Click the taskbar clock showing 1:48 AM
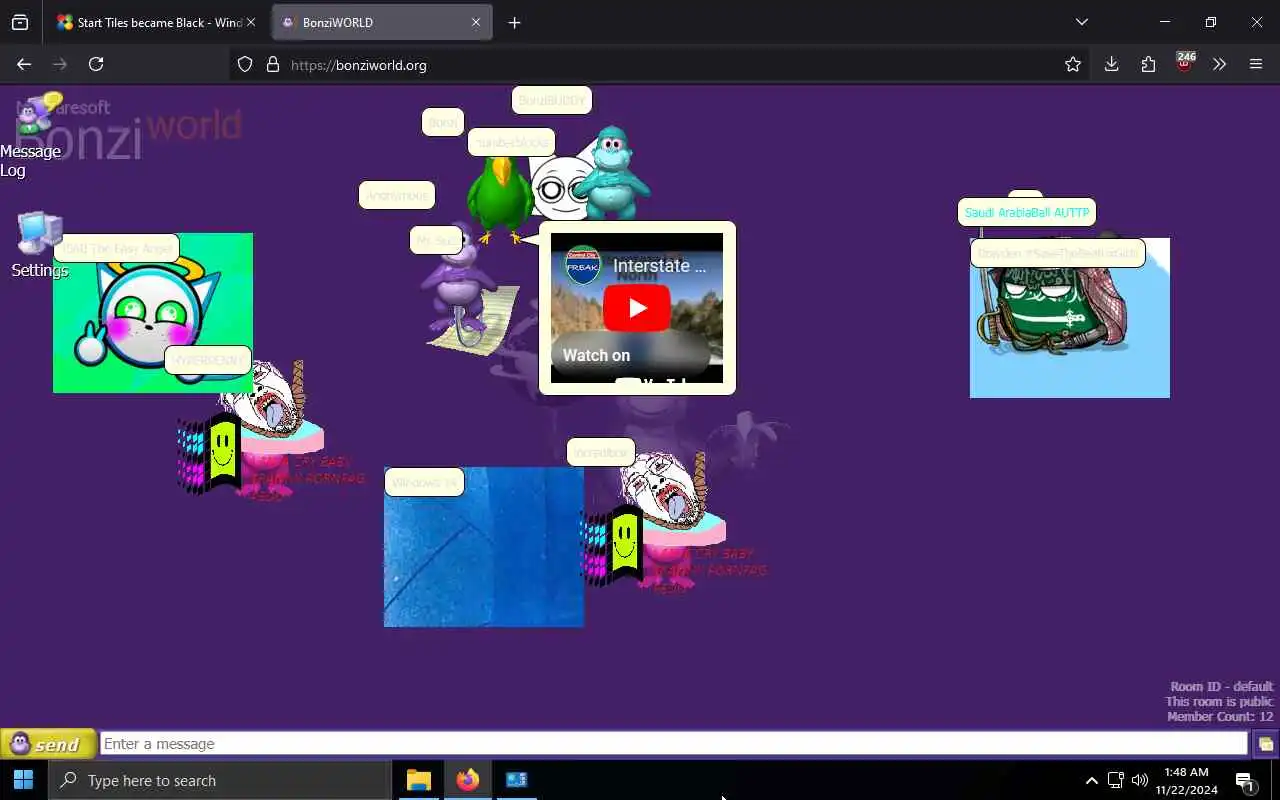The image size is (1280, 800). click(1187, 780)
